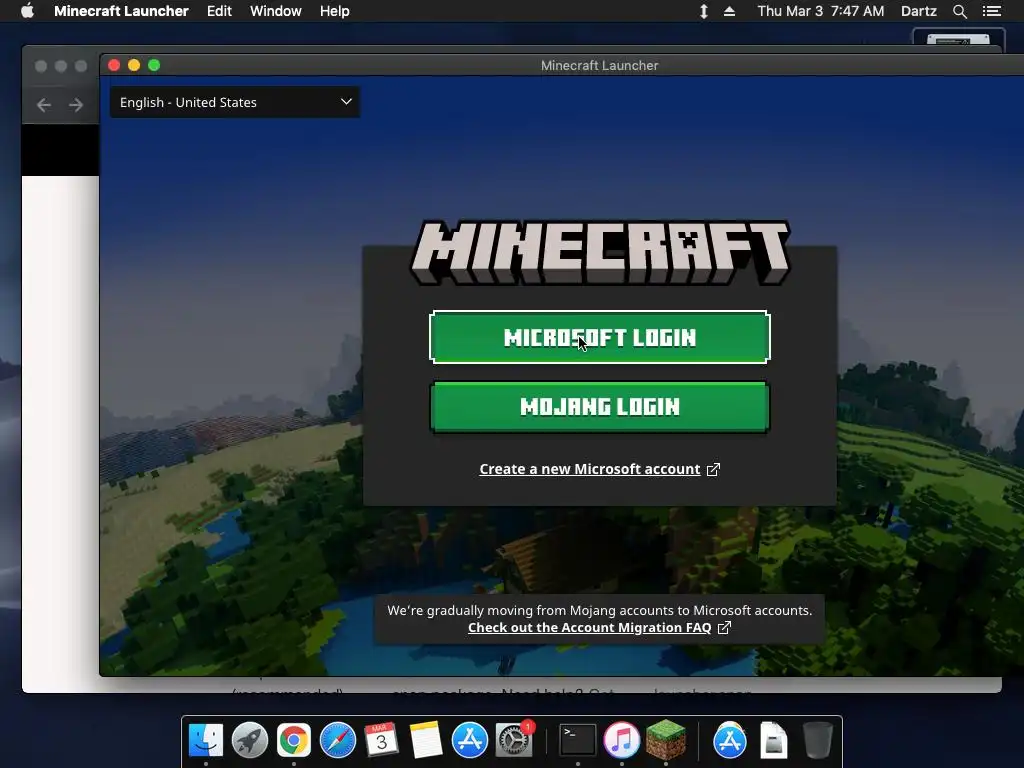Open Finder from the dock
The image size is (1024, 768).
coord(206,740)
